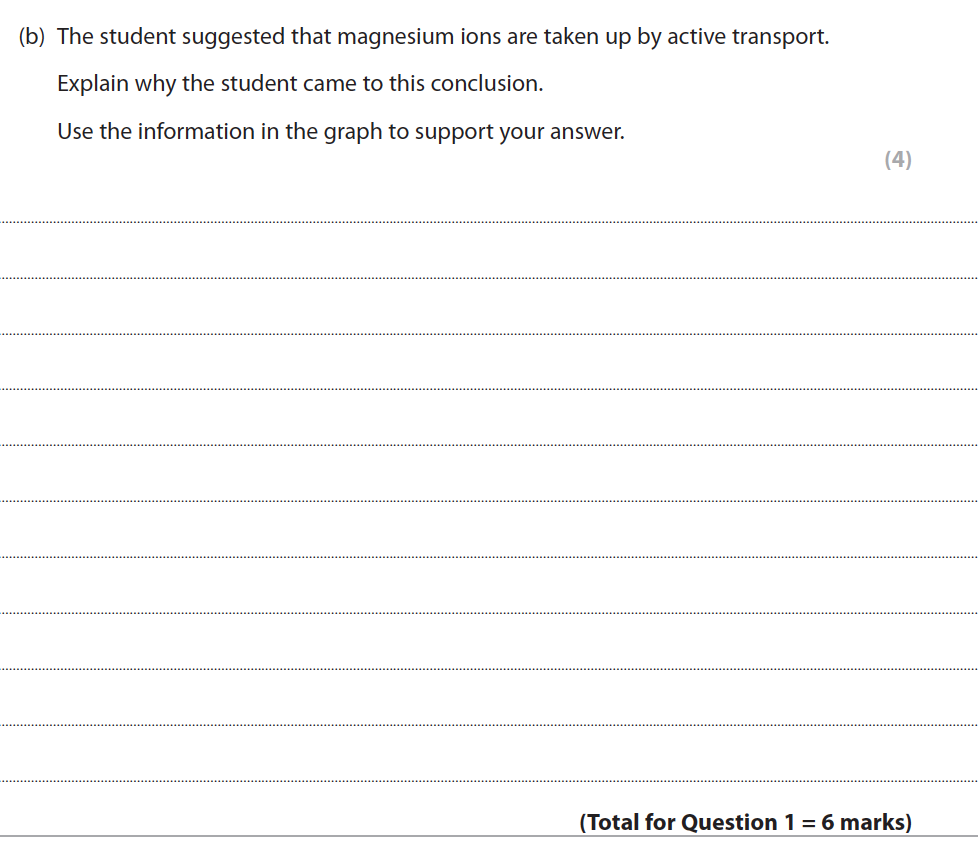Image resolution: width=978 pixels, height=868 pixels.
Task: Click the "Explain why the student" instruction line
Action: [300, 84]
